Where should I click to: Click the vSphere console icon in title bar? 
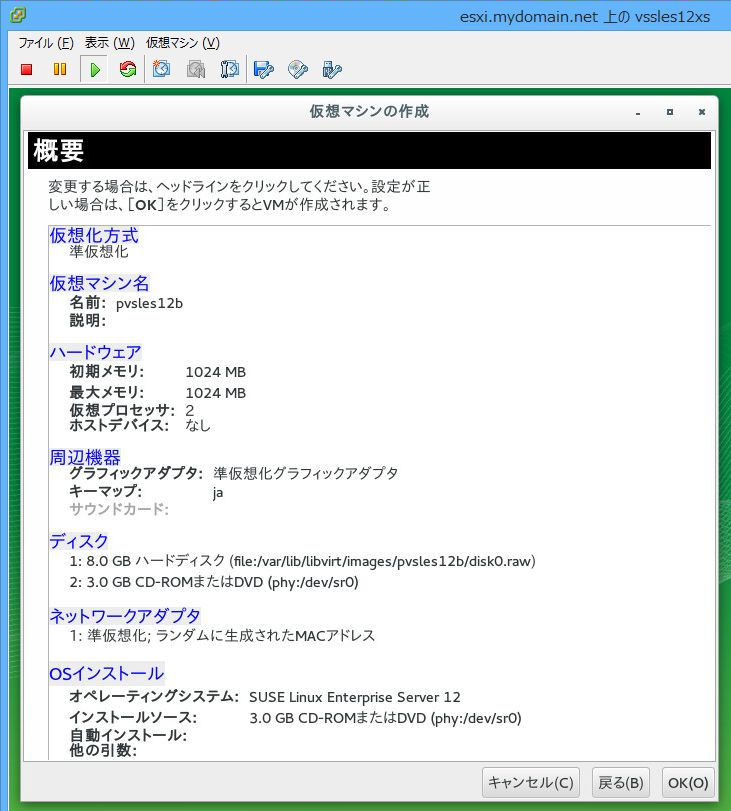18,15
